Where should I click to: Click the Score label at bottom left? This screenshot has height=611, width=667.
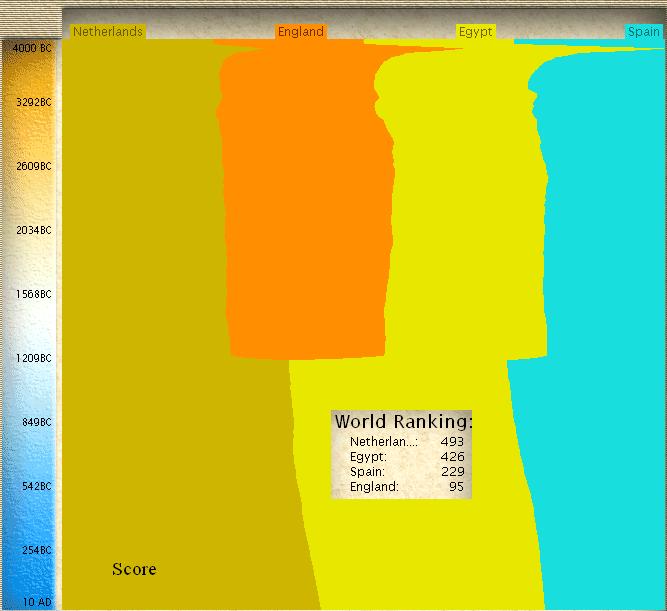pos(134,569)
